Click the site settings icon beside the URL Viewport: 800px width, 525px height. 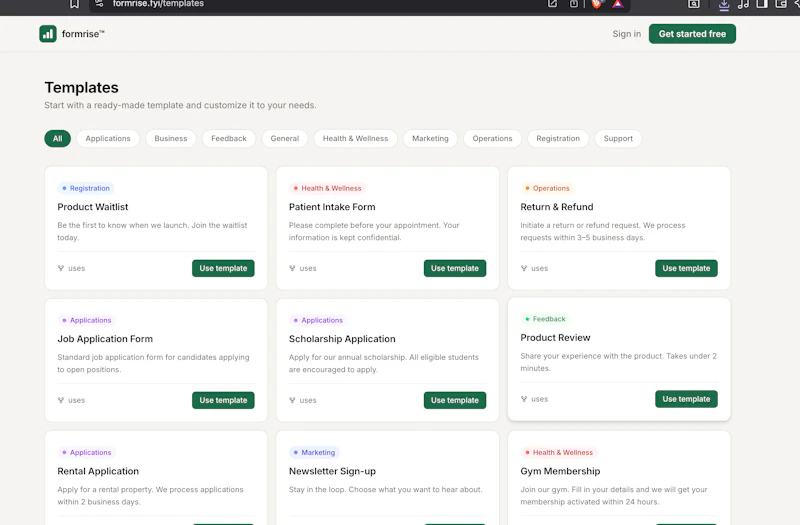pos(99,4)
